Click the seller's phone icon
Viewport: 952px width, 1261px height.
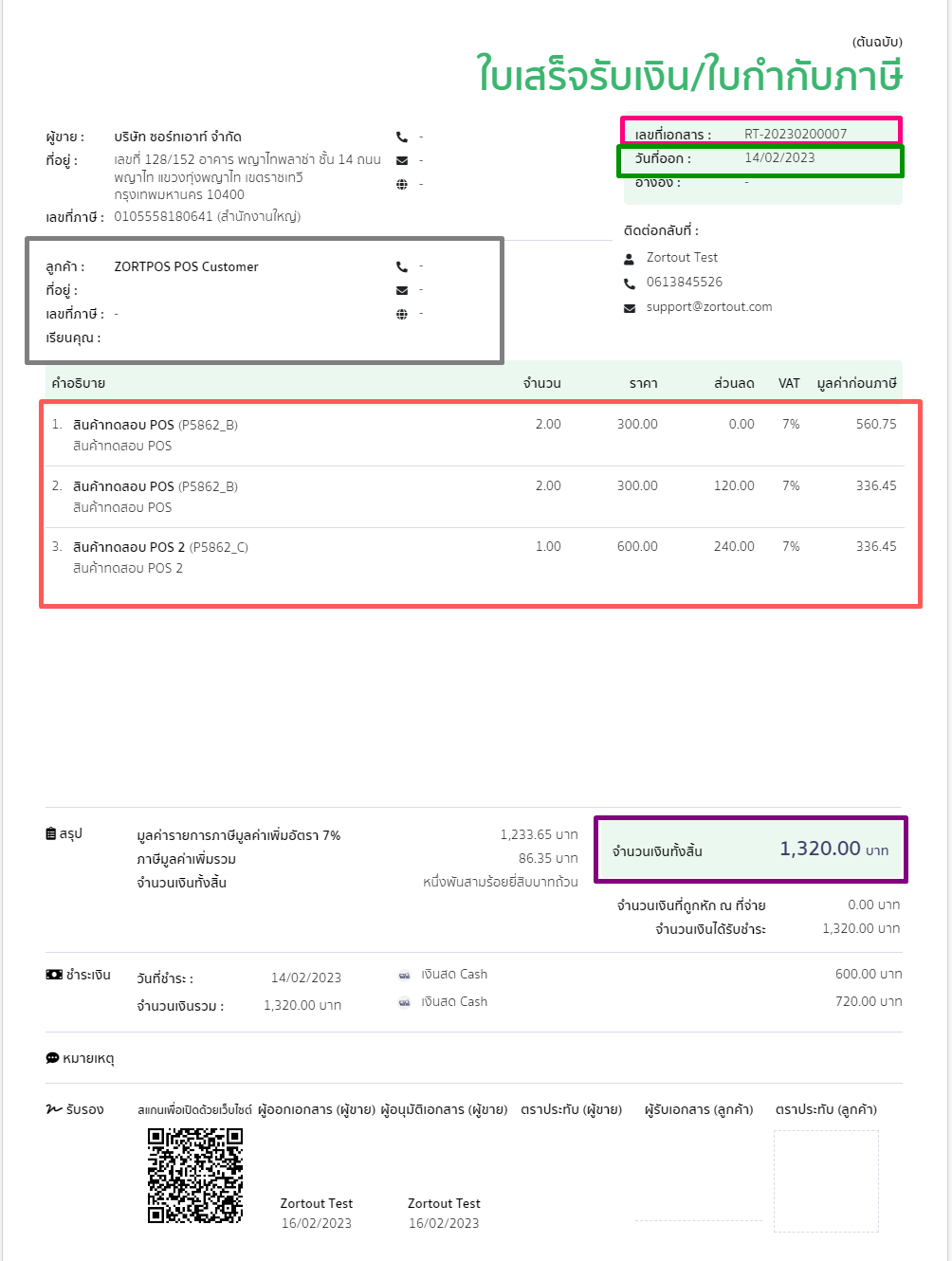pyautogui.click(x=402, y=137)
